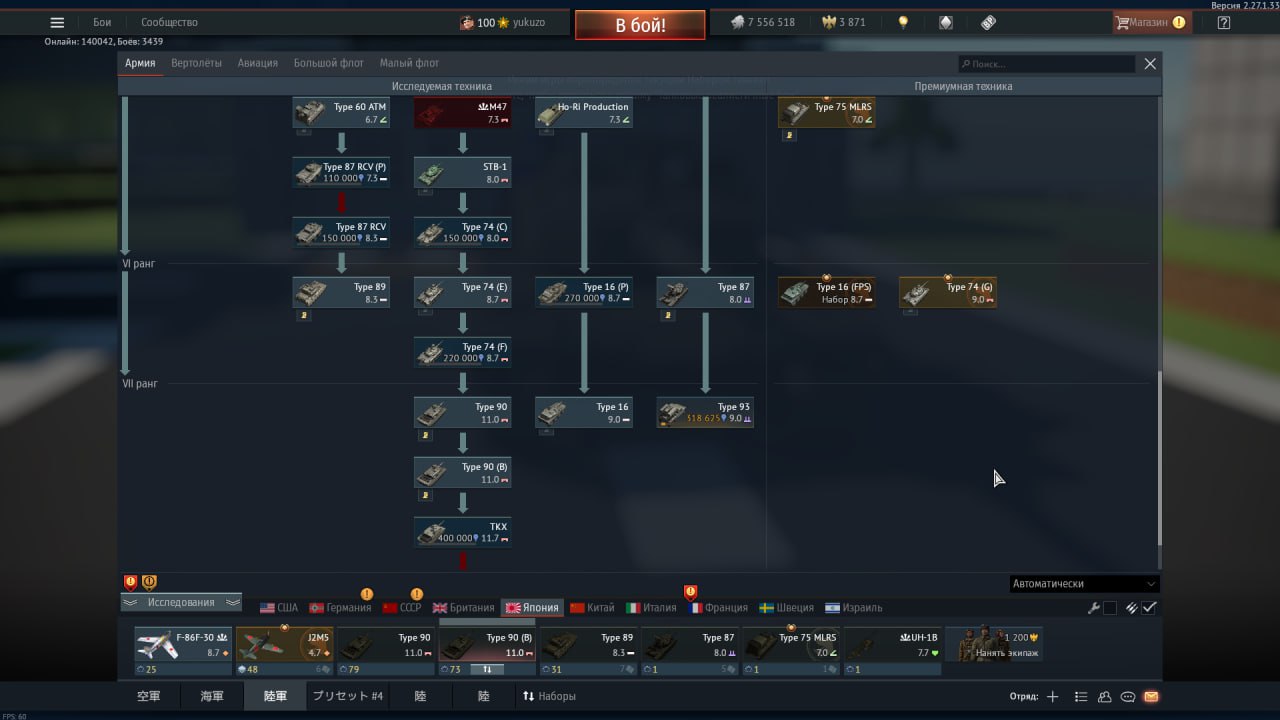Choose the Китай nation flag
1280x720 pixels.
[x=592, y=608]
